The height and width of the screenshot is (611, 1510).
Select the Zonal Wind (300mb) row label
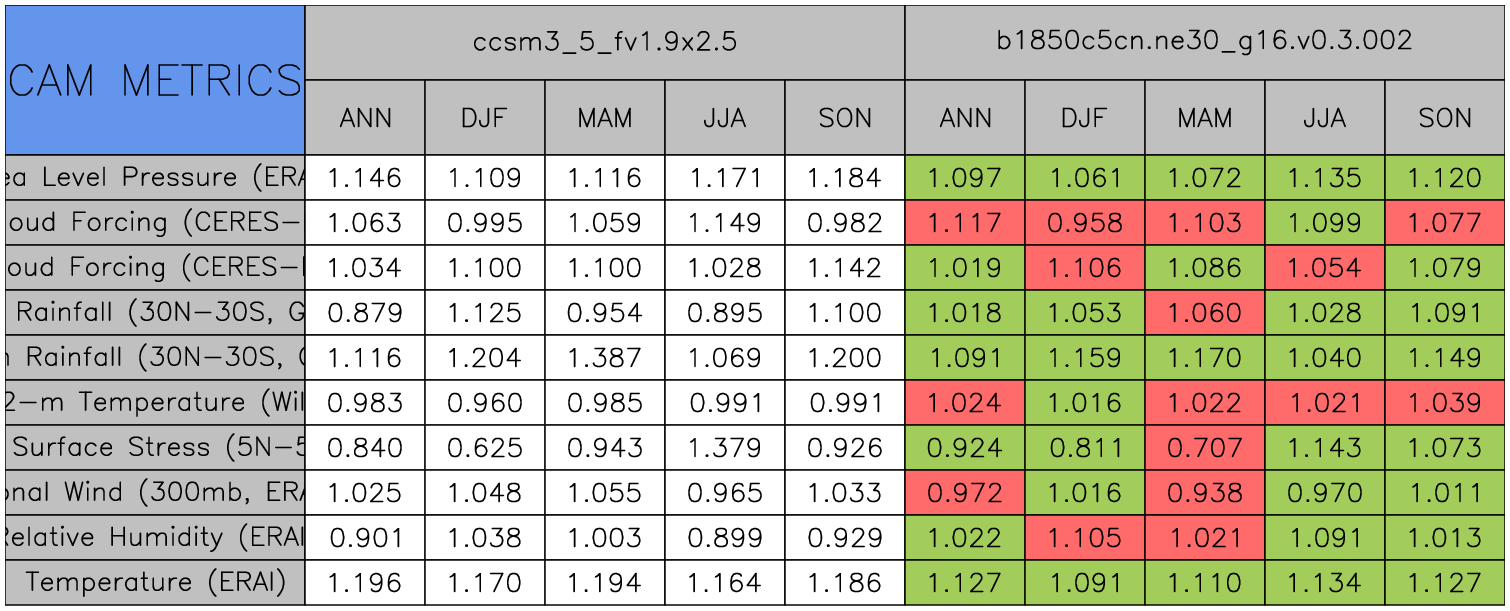pos(154,493)
